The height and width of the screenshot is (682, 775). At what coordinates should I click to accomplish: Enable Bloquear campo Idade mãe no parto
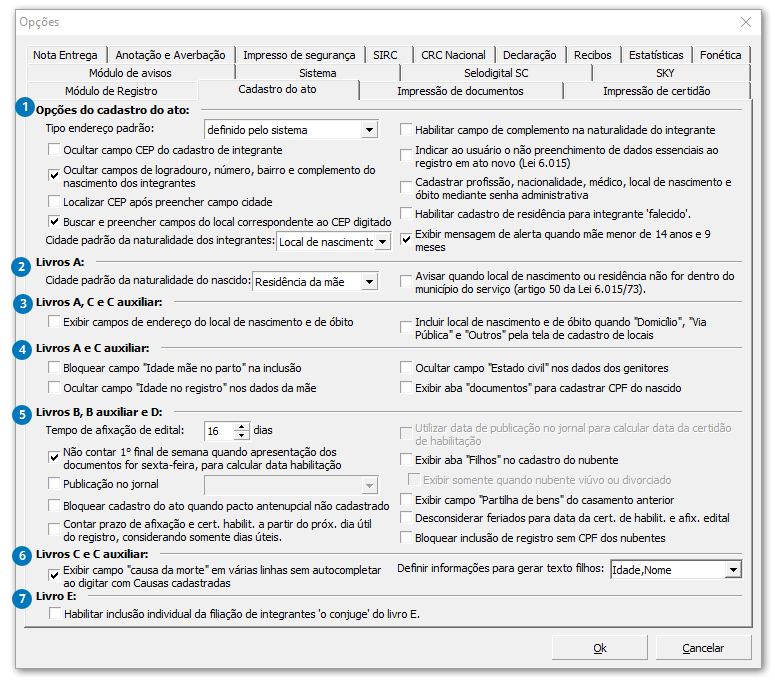tap(54, 368)
